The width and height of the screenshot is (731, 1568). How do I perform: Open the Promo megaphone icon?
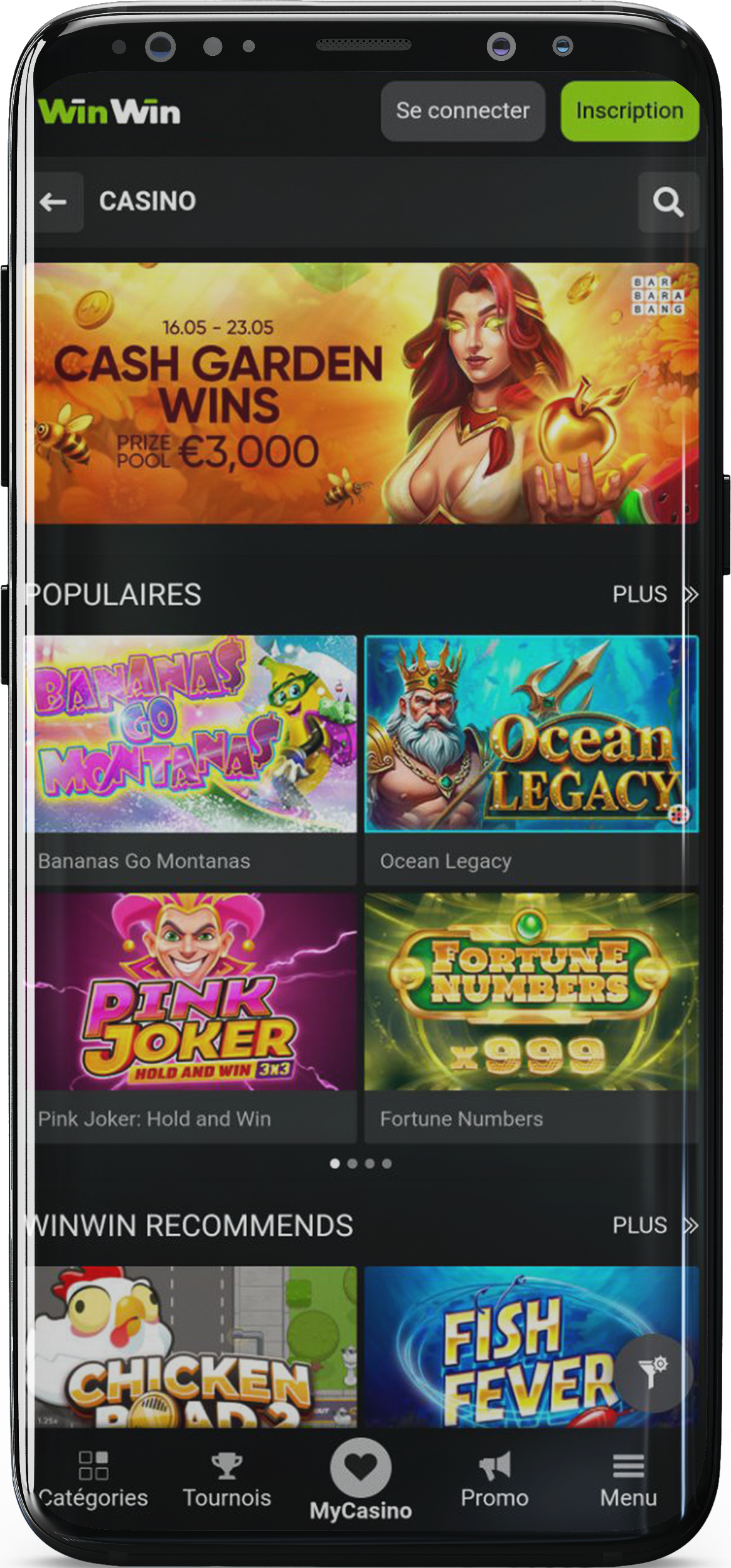pyautogui.click(x=494, y=1466)
